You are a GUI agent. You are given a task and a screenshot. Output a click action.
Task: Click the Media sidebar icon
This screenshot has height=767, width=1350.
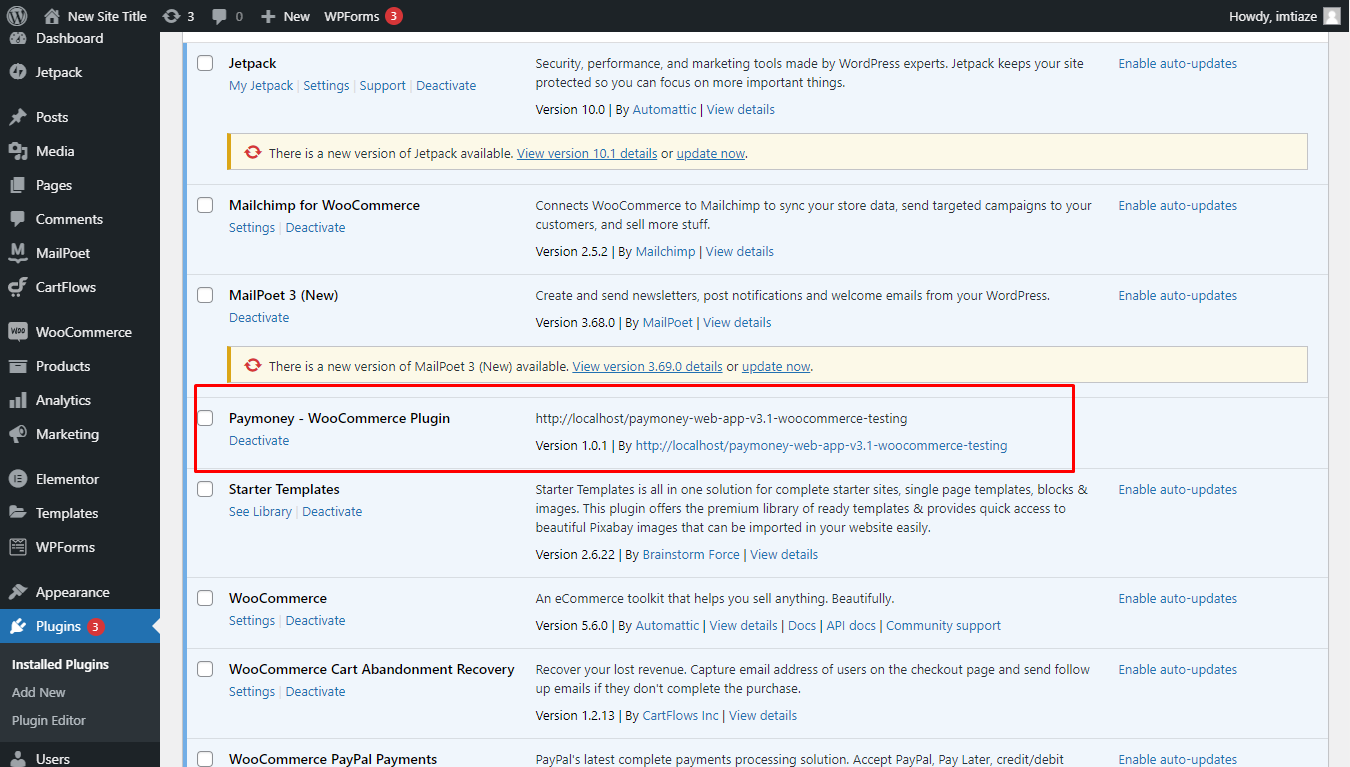pos(17,151)
